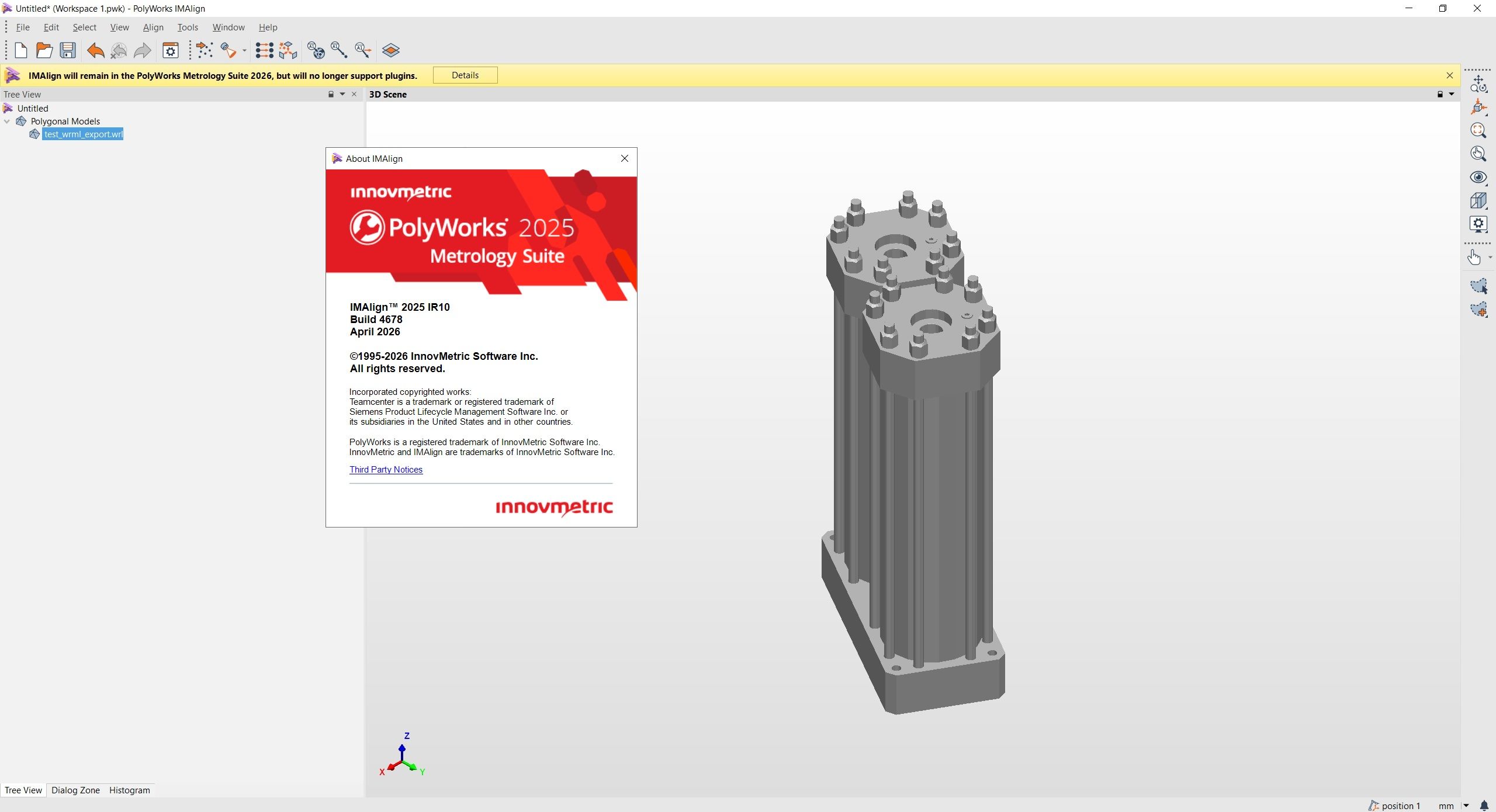
Task: Create a new project with the blank page icon
Action: point(21,51)
